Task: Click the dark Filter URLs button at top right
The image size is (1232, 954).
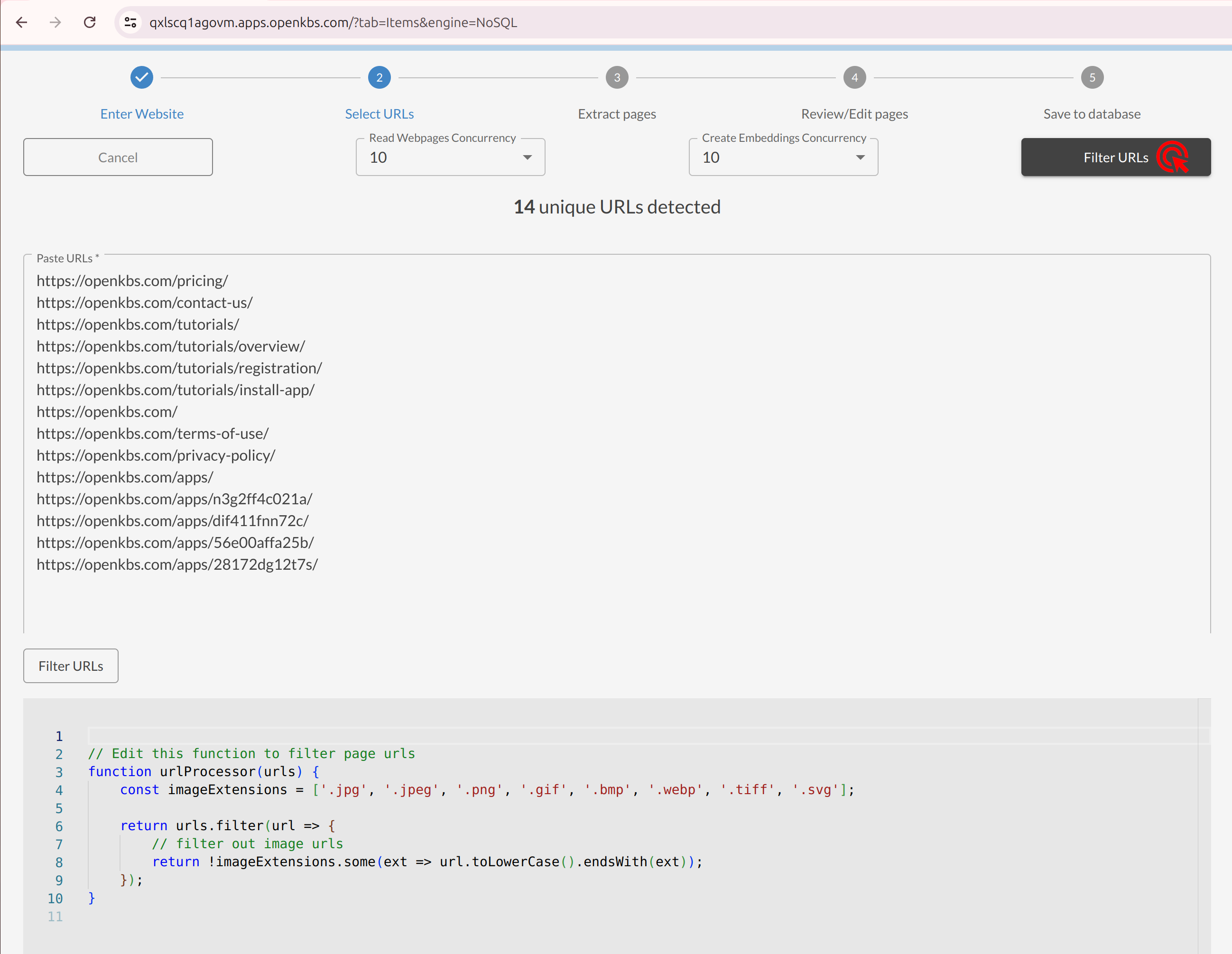Action: (x=1116, y=157)
